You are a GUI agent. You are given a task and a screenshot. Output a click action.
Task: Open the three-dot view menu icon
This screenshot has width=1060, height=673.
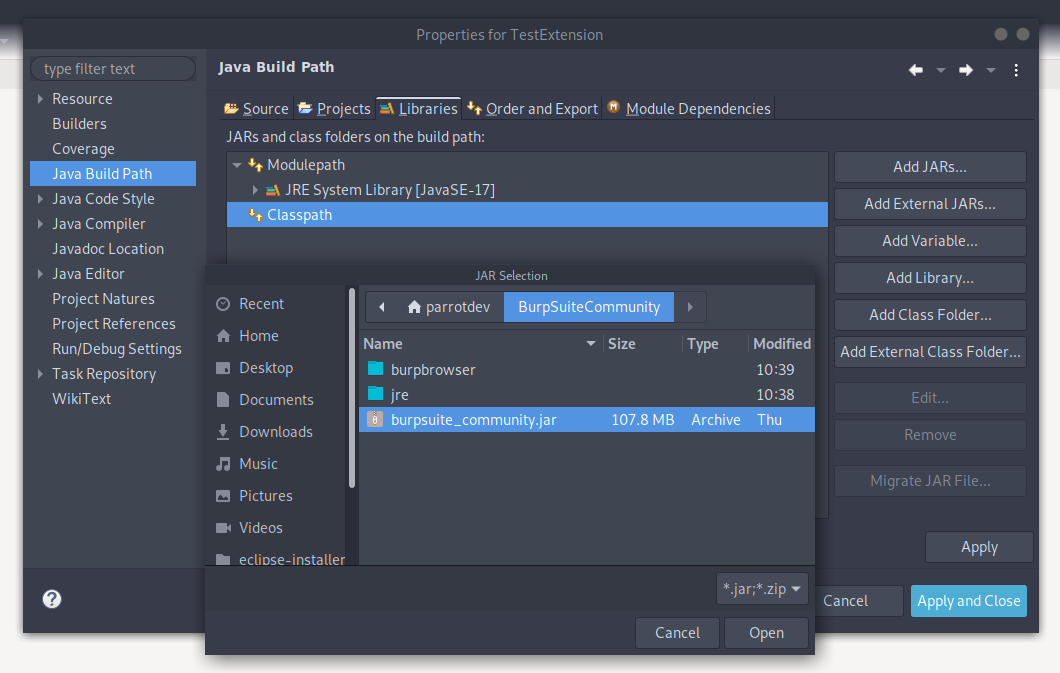[x=1016, y=70]
